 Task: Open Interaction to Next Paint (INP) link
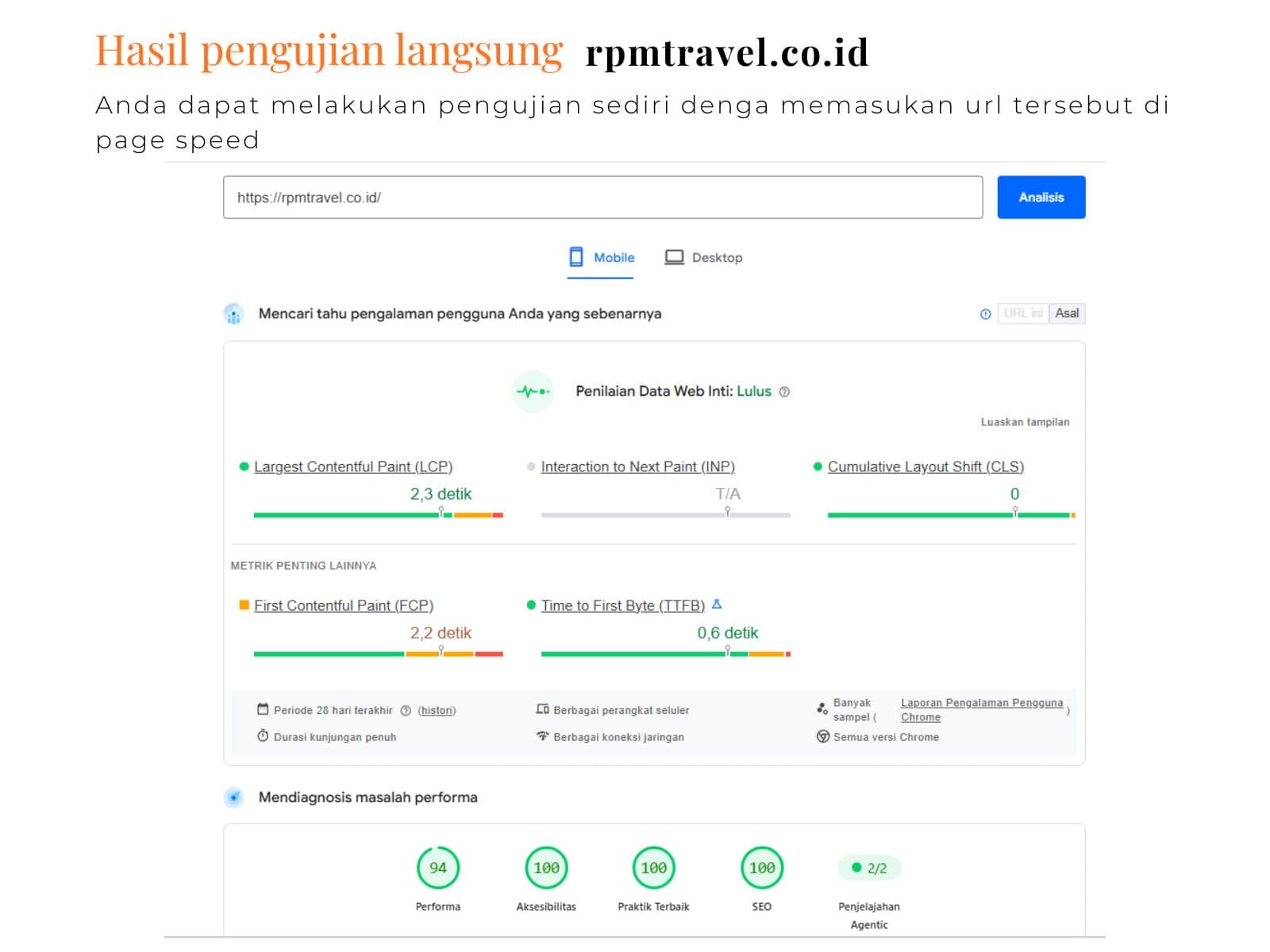pos(638,466)
